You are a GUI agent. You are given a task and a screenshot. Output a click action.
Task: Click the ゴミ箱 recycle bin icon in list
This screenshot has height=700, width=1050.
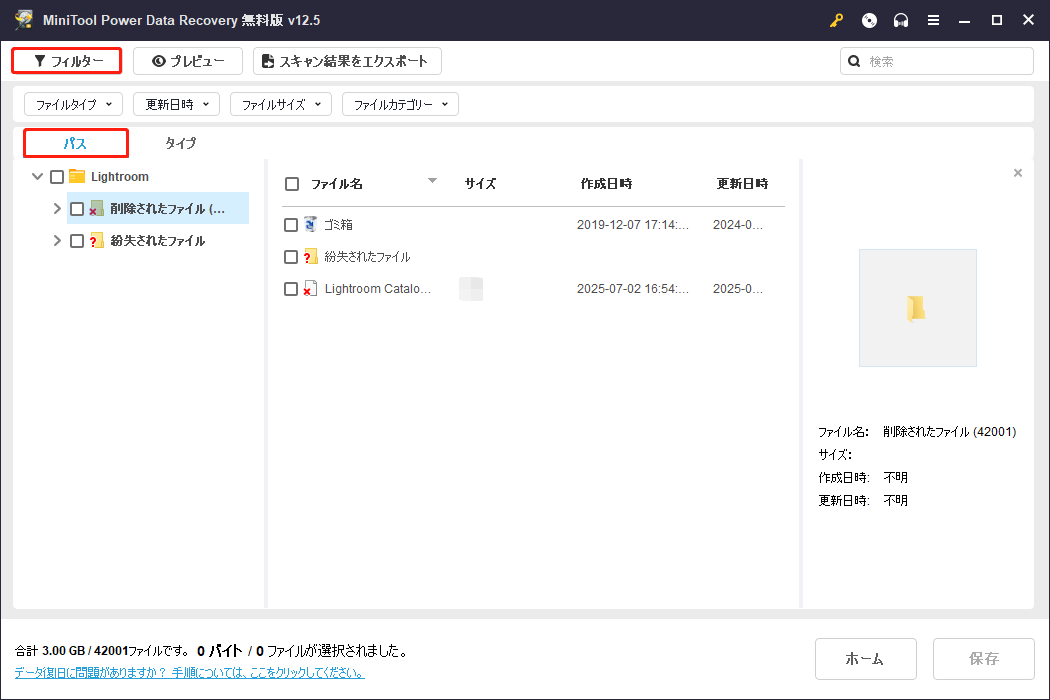(310, 224)
